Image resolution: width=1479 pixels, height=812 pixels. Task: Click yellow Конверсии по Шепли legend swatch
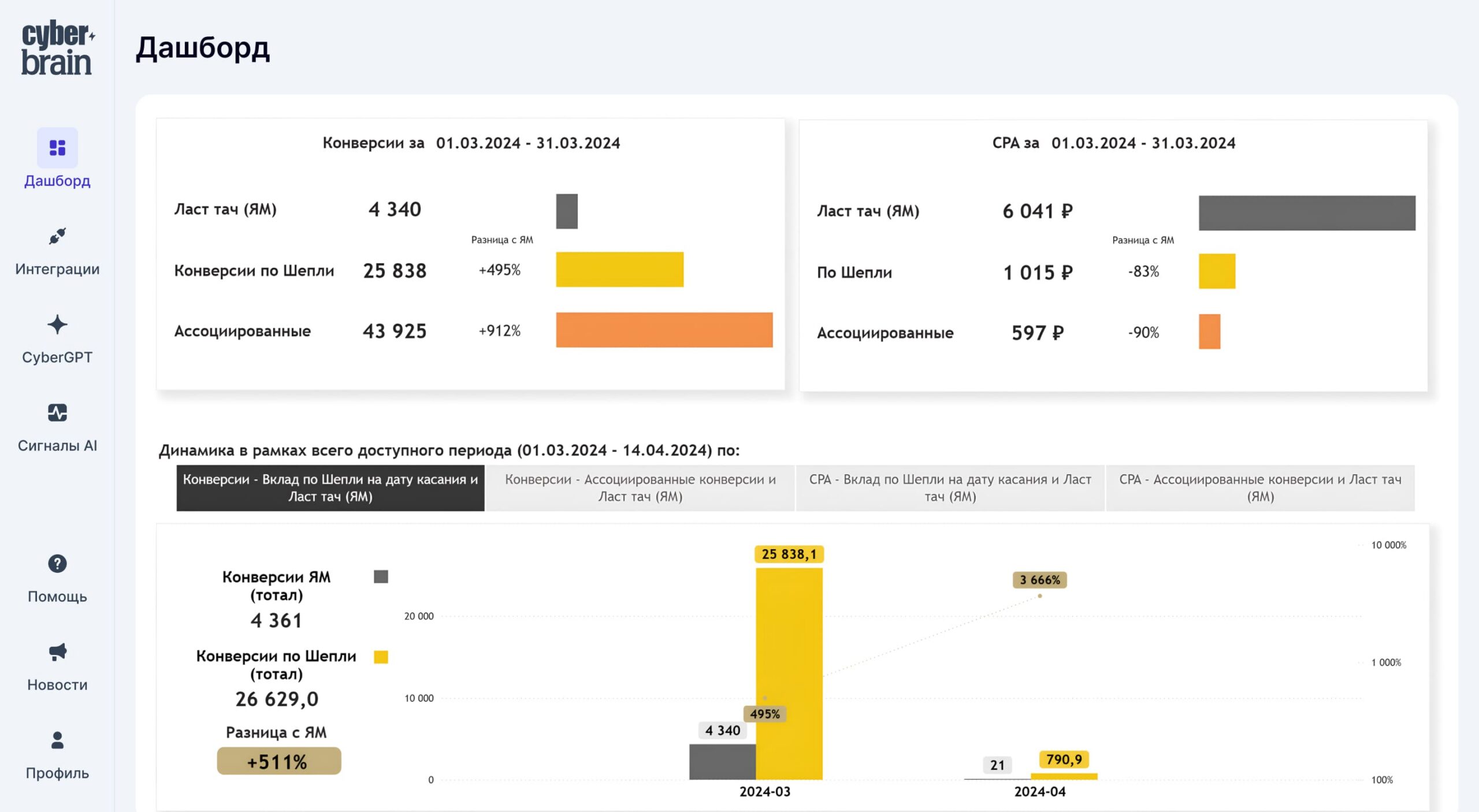point(381,657)
